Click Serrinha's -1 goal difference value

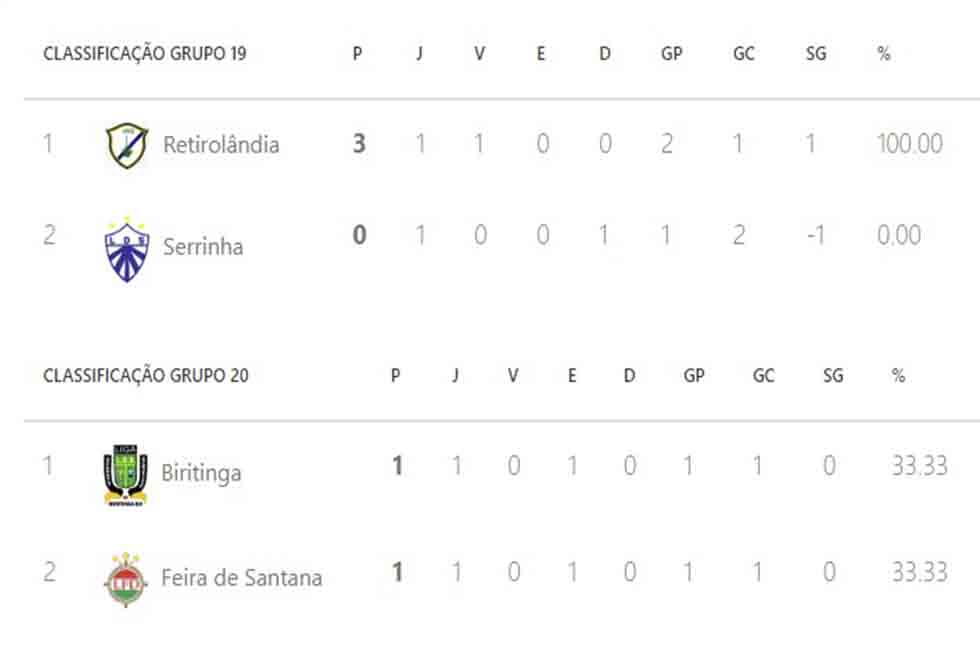[816, 236]
